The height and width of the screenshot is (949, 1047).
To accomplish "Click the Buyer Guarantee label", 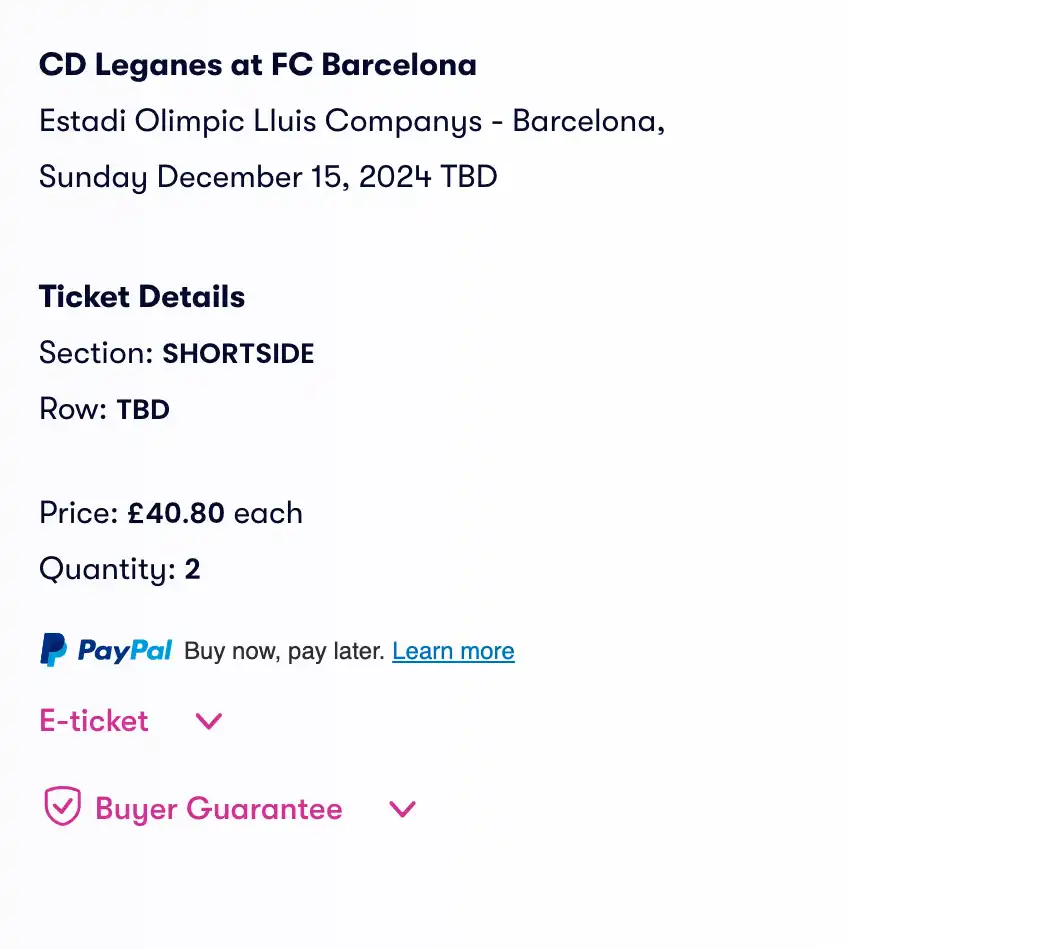I will 218,808.
